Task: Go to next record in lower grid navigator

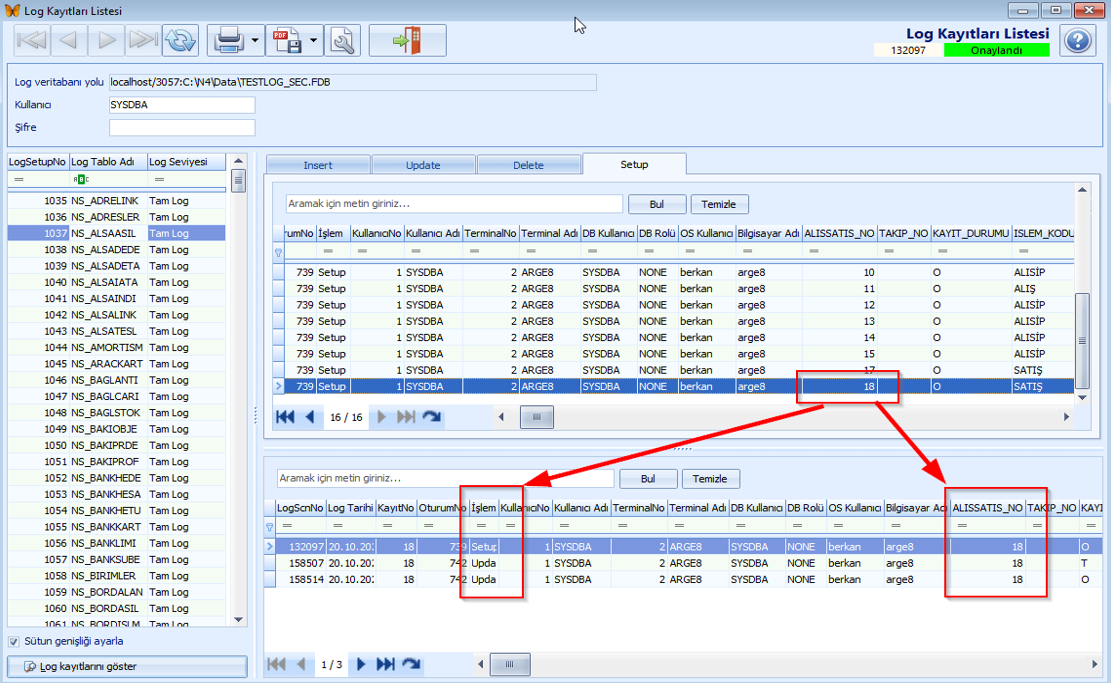Action: point(361,664)
